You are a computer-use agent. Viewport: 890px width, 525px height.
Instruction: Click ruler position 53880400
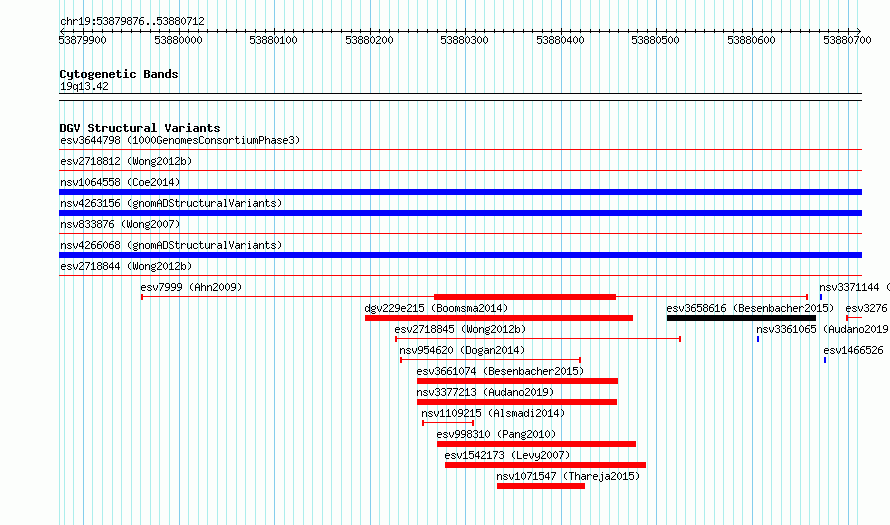click(560, 40)
